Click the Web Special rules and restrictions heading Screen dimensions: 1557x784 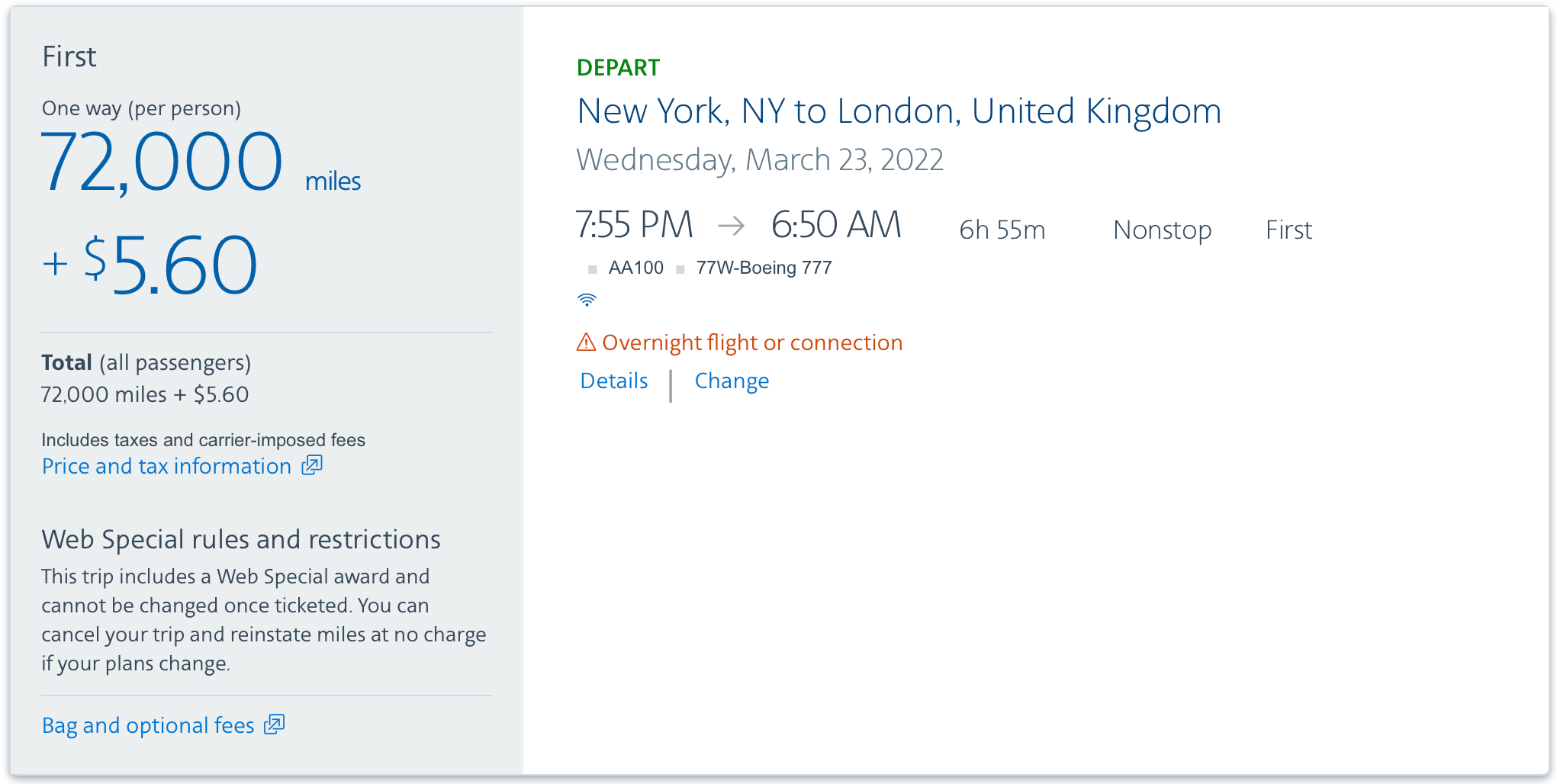click(241, 539)
